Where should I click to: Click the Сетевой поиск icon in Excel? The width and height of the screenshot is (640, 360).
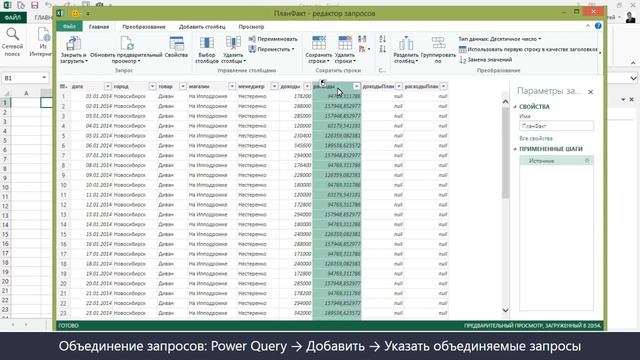[12, 35]
